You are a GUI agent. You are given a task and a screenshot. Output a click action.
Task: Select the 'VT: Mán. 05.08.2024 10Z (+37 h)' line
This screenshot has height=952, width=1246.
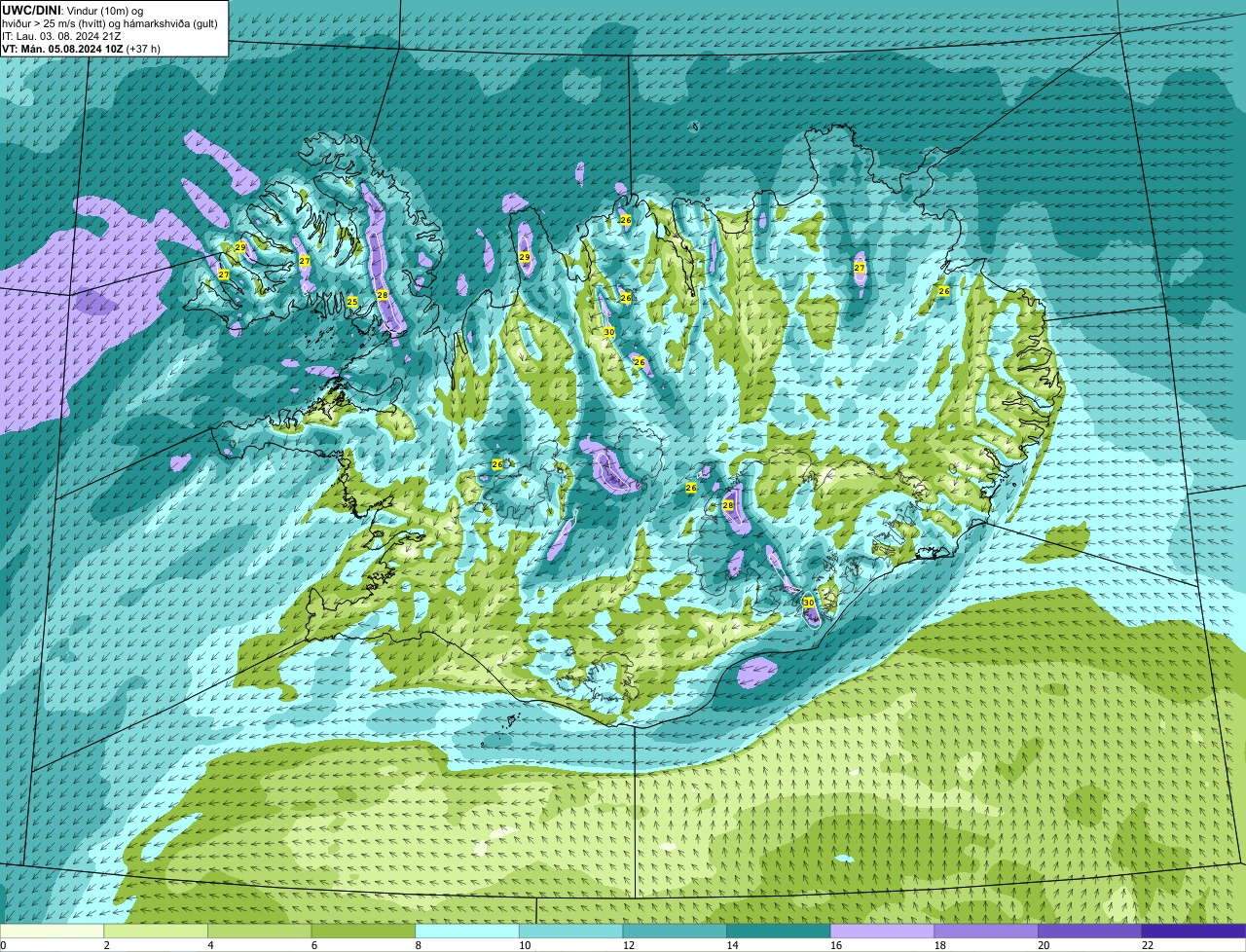point(82,49)
